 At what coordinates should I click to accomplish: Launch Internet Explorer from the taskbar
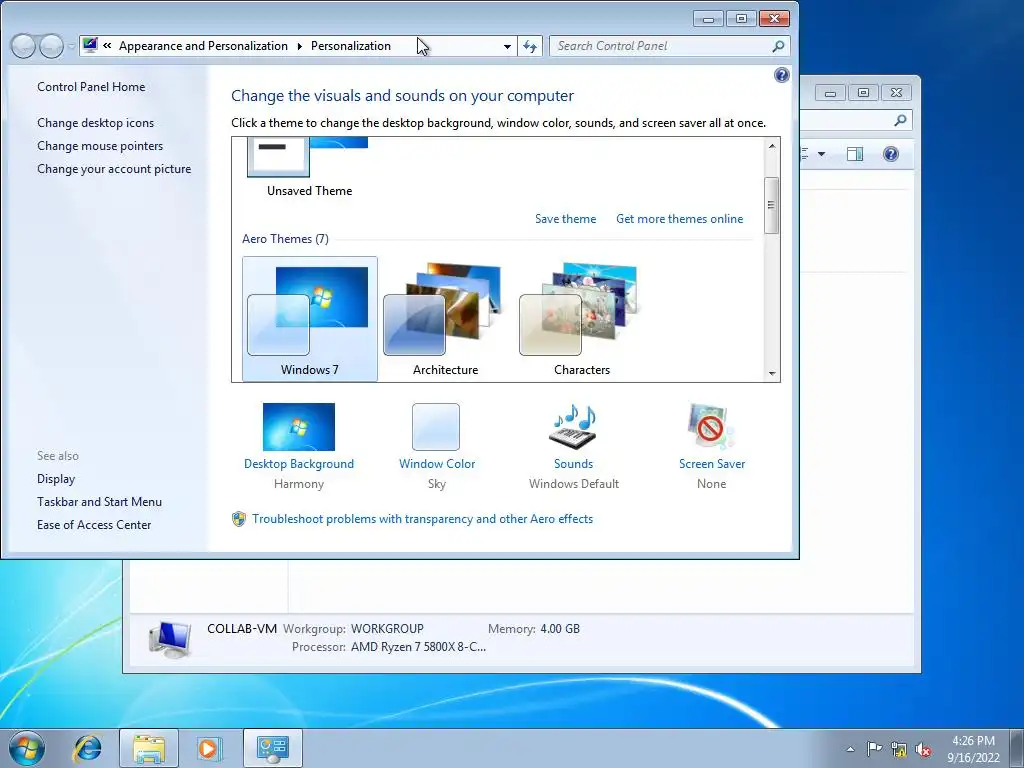coord(87,748)
